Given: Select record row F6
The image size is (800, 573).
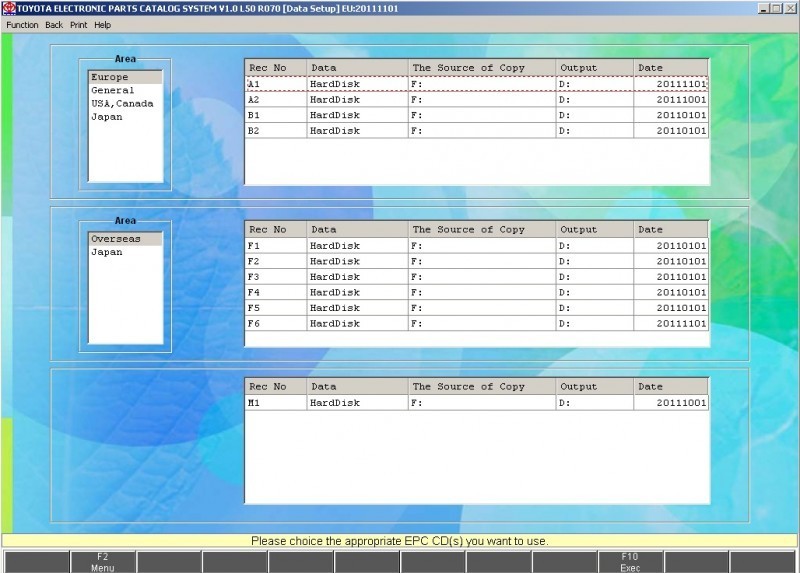Looking at the screenshot, I should tap(477, 323).
